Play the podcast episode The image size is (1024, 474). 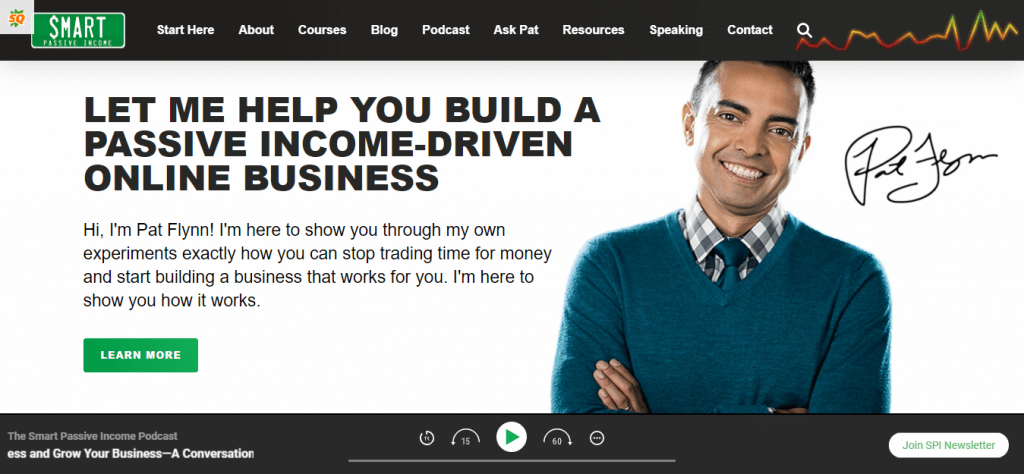511,437
